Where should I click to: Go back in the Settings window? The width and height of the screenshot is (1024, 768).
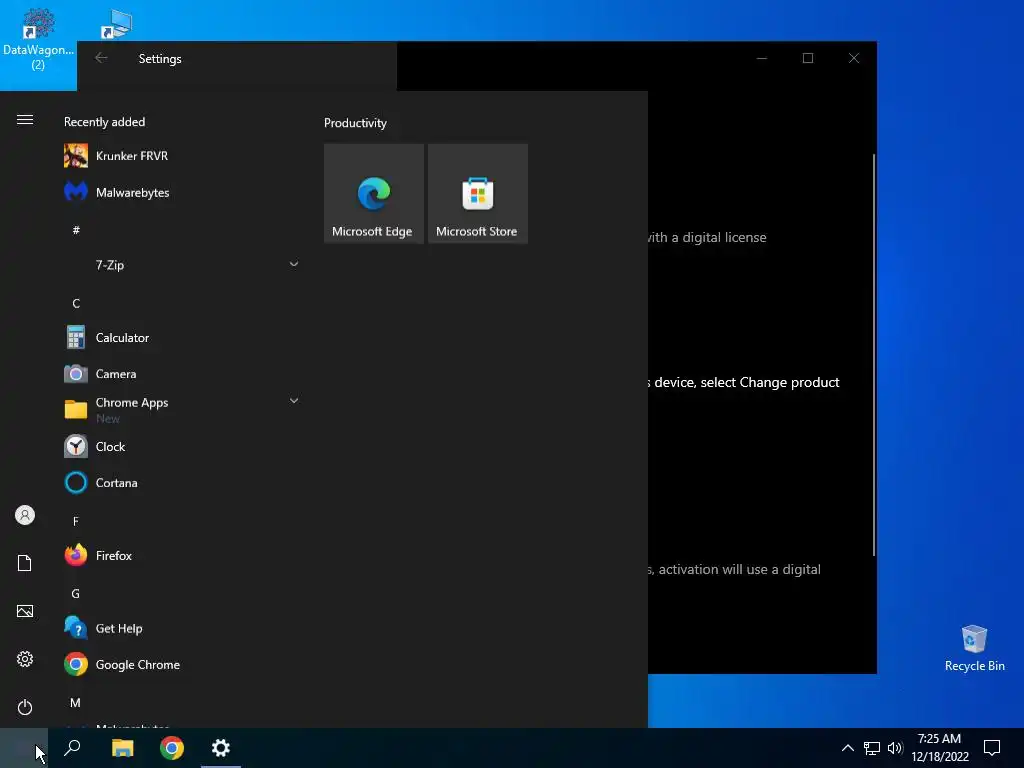tap(101, 58)
